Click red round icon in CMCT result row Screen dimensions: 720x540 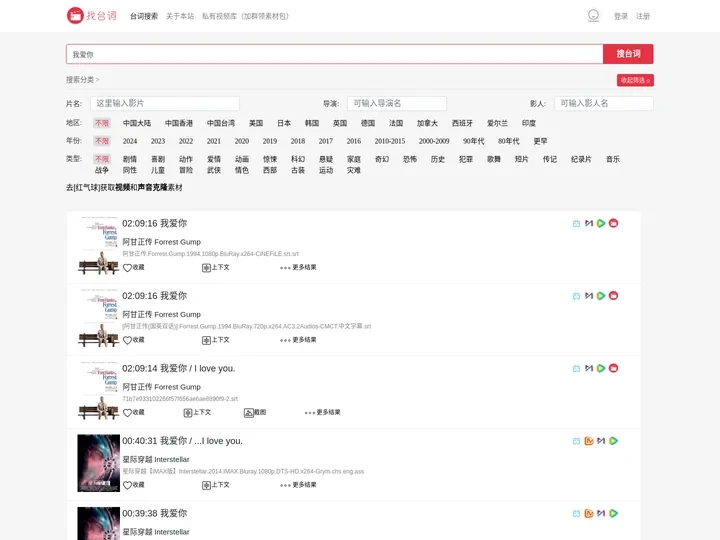613,296
